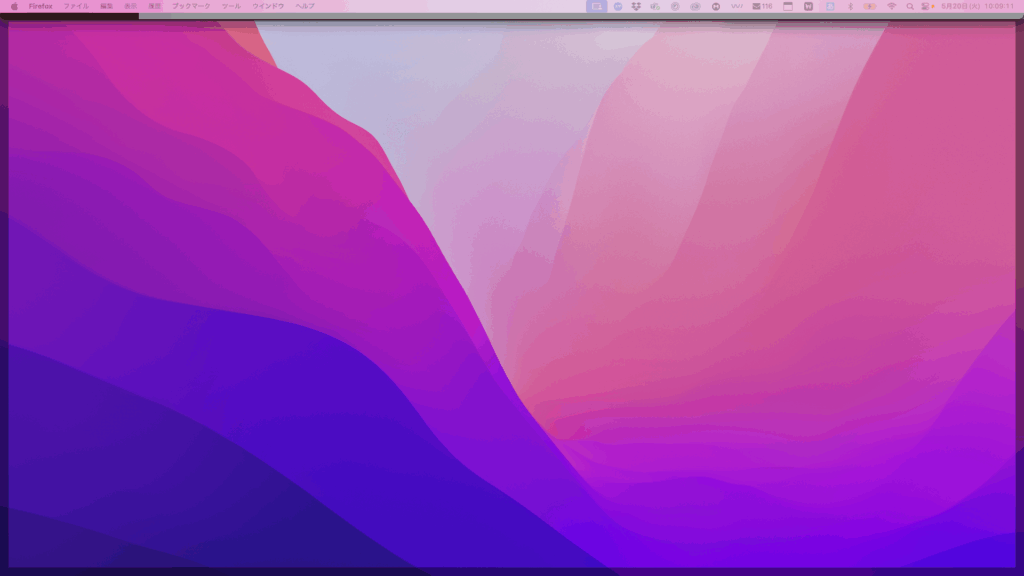Expand the ブックマーク menu

point(191,6)
